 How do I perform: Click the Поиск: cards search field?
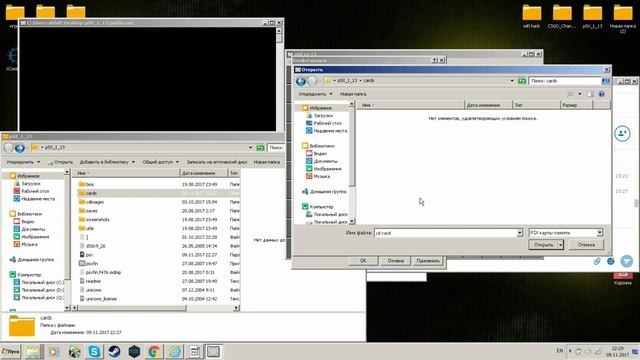coord(565,81)
